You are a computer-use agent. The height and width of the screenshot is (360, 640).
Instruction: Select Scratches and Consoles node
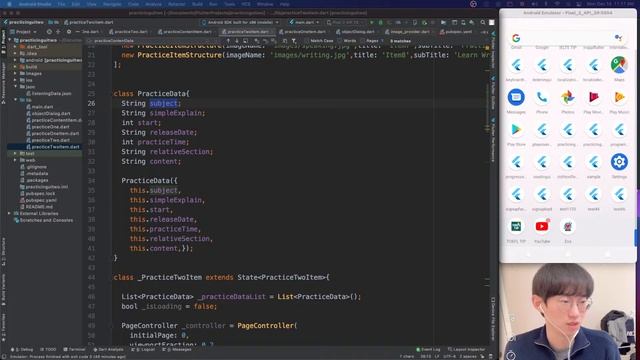(x=46, y=220)
